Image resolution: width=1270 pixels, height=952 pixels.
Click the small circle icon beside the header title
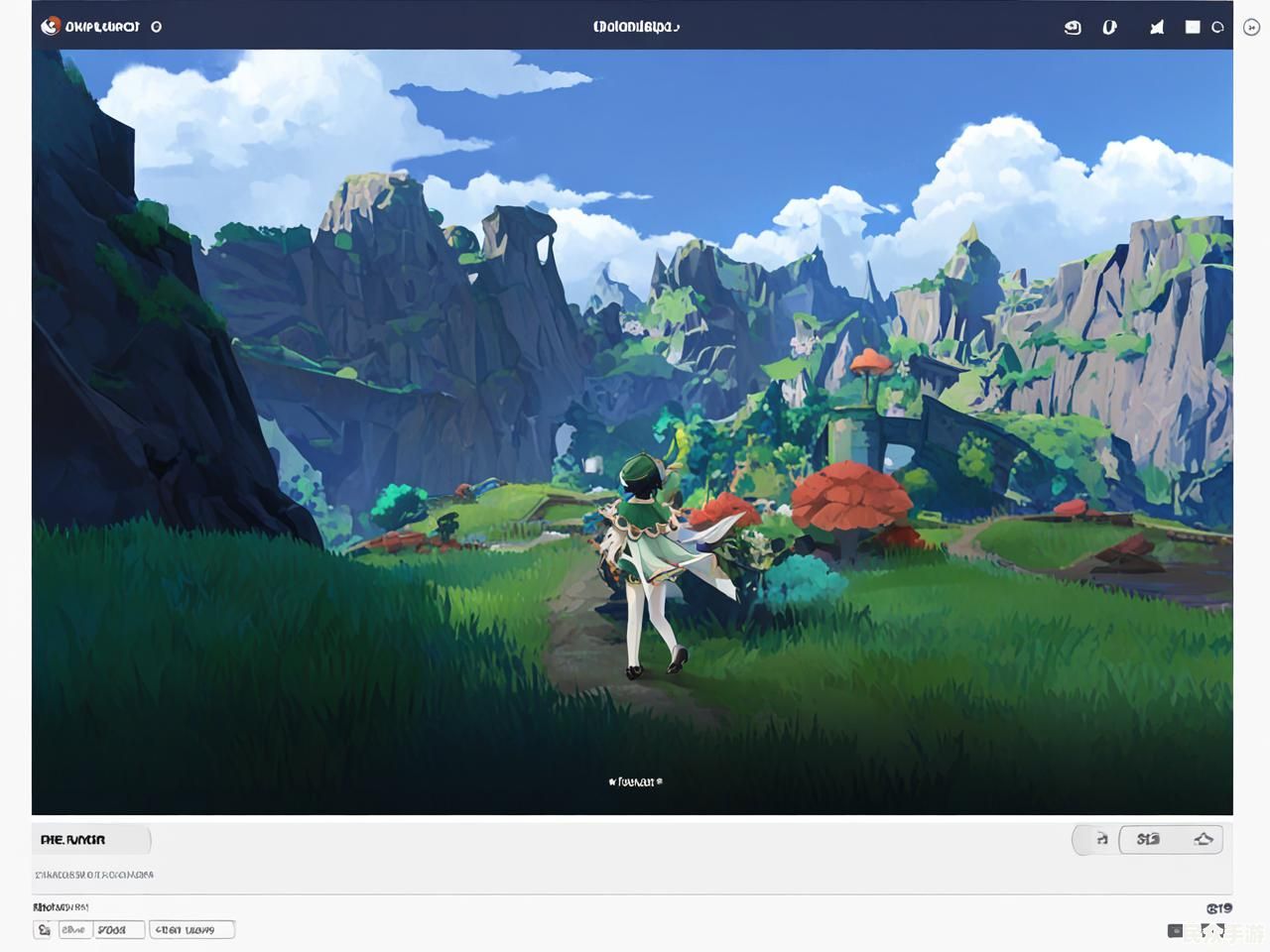pyautogui.click(x=156, y=27)
